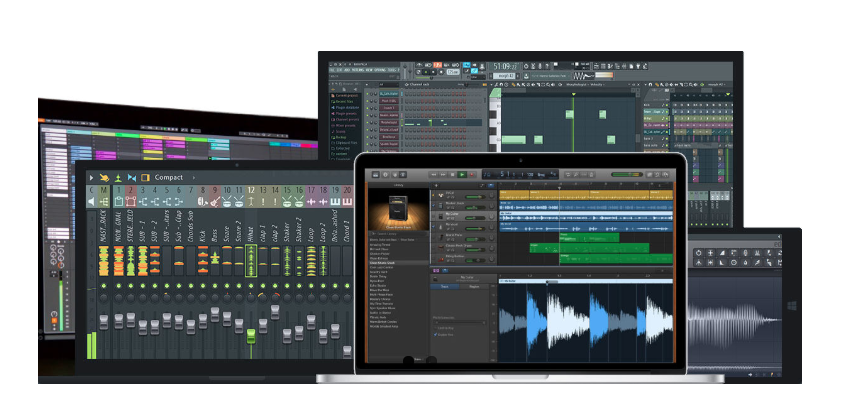Screen dimensions: 852x416
Task: Open FL Studio EDIT menu
Action: (340, 71)
